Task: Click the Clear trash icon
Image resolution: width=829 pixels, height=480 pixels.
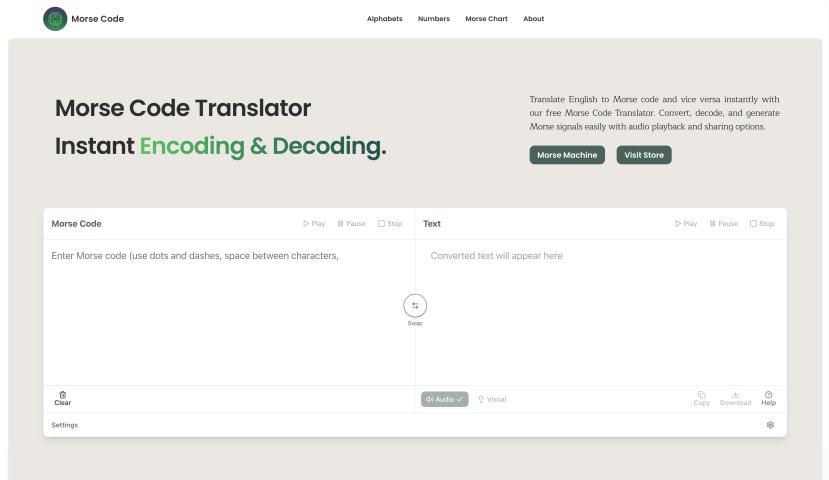Action: (x=63, y=395)
